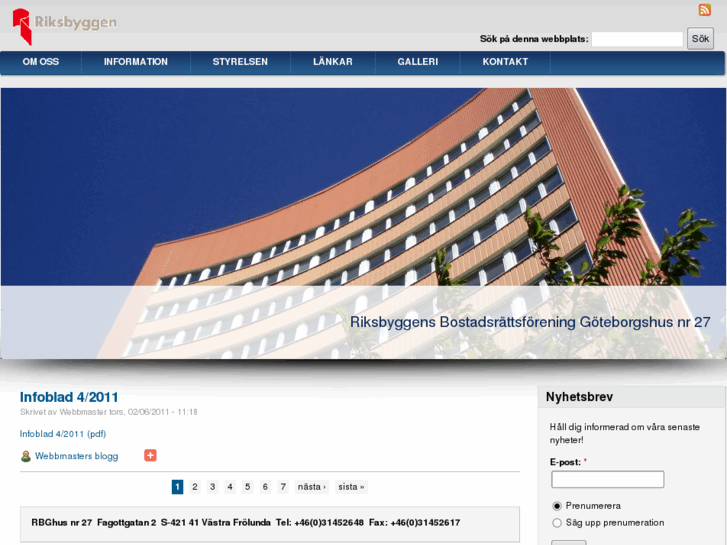Click the 'Sök på denna webbplats:' label
727x545 pixels.
click(x=534, y=39)
